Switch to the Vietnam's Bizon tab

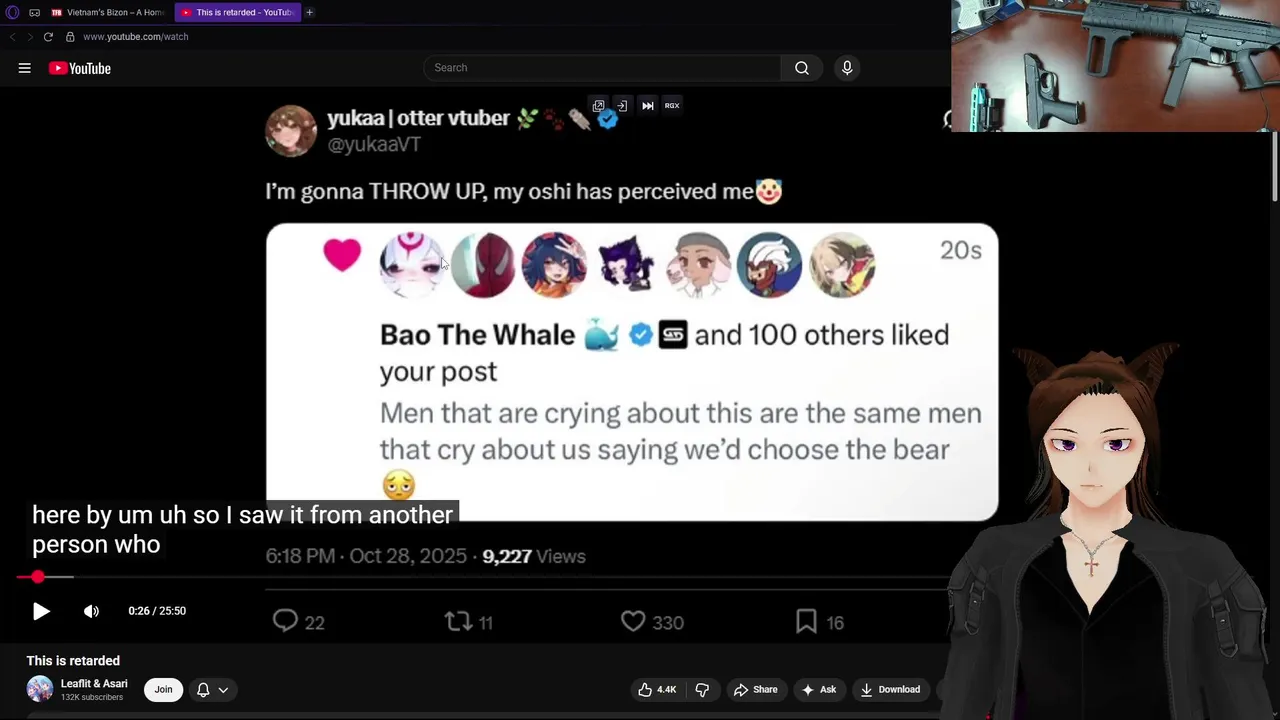click(108, 12)
